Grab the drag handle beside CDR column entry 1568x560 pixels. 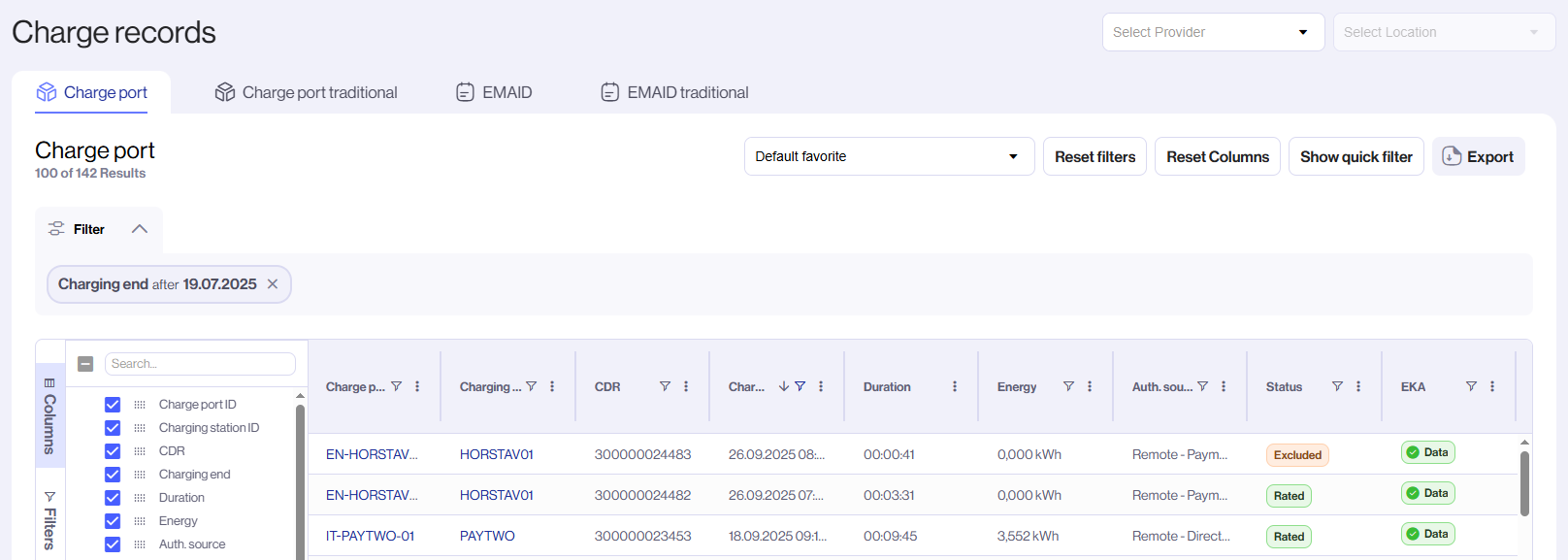point(140,451)
